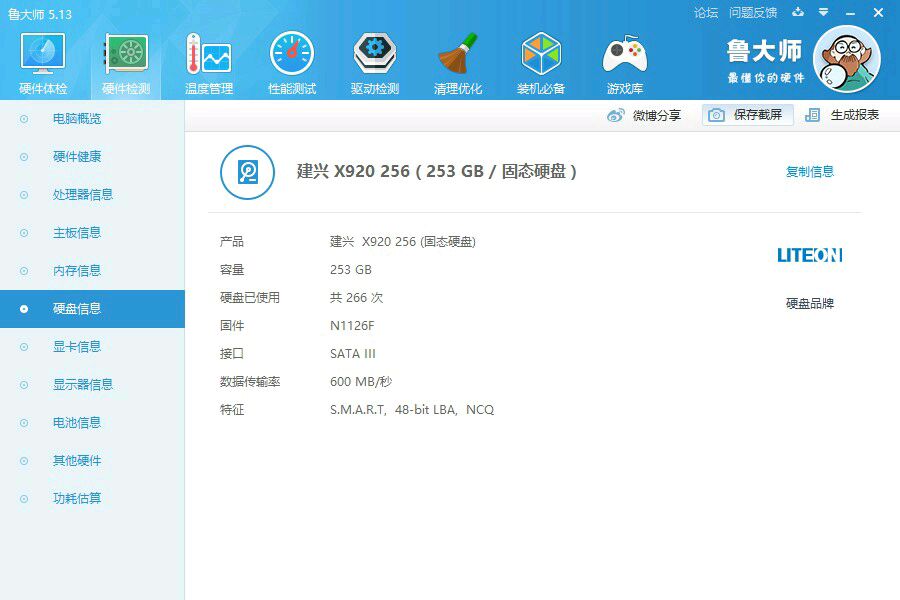Open the 驱动检测 driver detection icon
Viewport: 900px width, 600px height.
point(375,54)
